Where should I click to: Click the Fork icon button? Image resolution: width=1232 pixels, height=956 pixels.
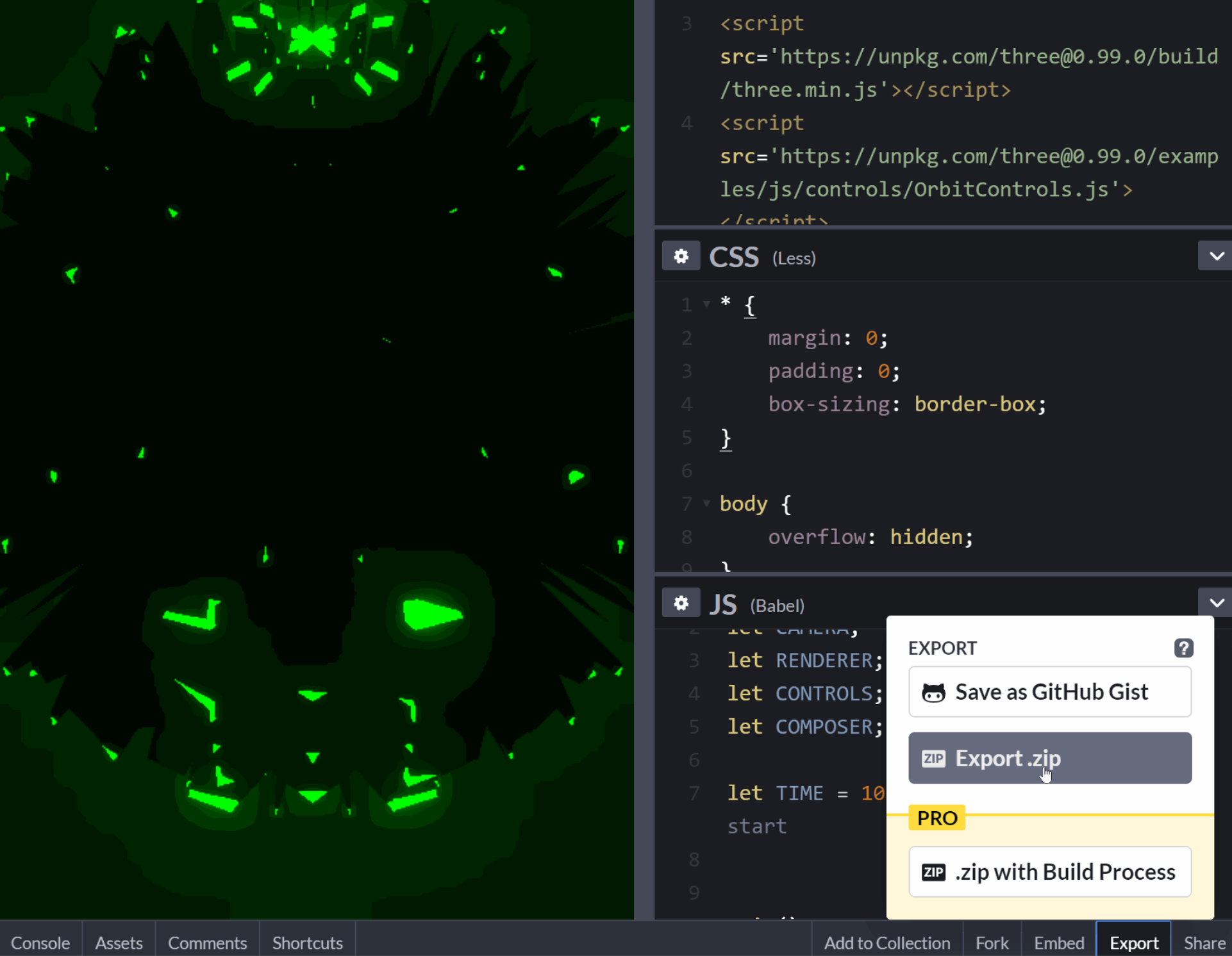point(992,942)
